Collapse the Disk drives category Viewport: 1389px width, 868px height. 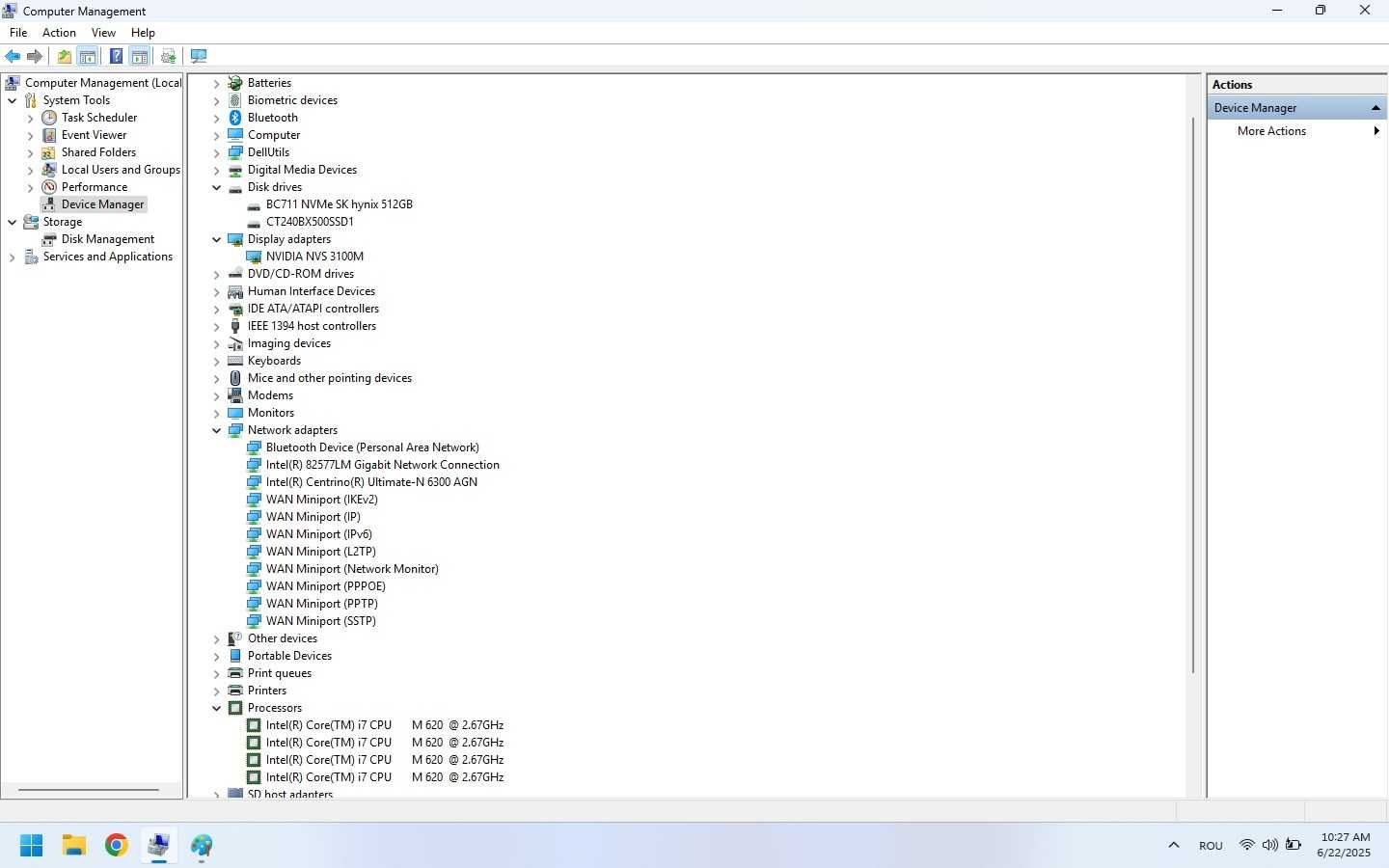click(x=216, y=187)
